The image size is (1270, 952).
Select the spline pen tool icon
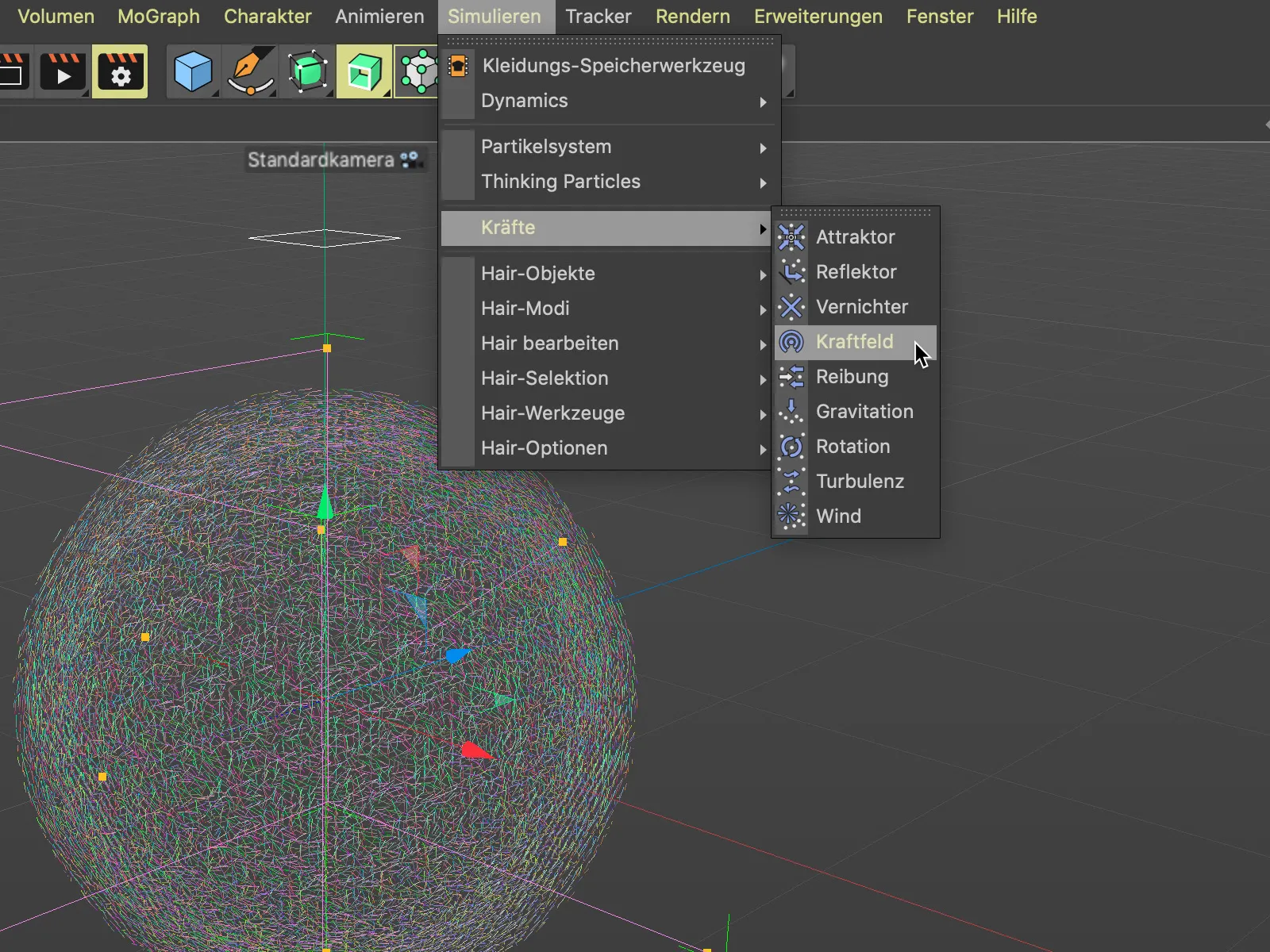click(x=251, y=71)
